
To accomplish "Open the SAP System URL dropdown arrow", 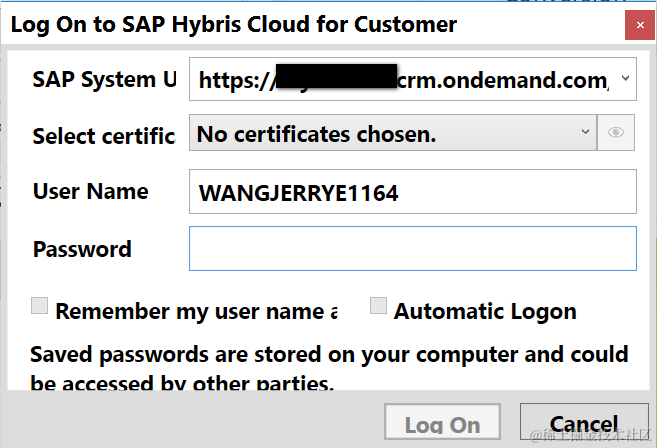I will (625, 78).
